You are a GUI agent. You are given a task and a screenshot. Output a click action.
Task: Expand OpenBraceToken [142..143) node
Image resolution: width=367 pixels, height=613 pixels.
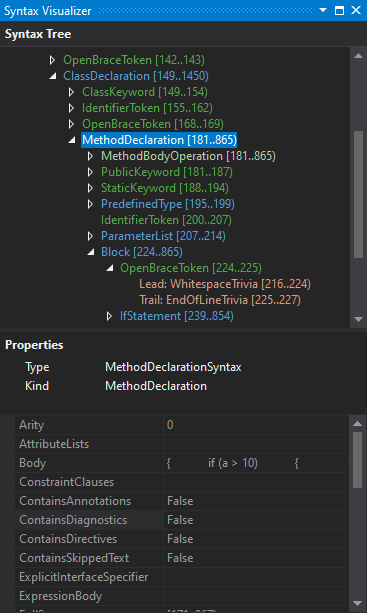52,60
